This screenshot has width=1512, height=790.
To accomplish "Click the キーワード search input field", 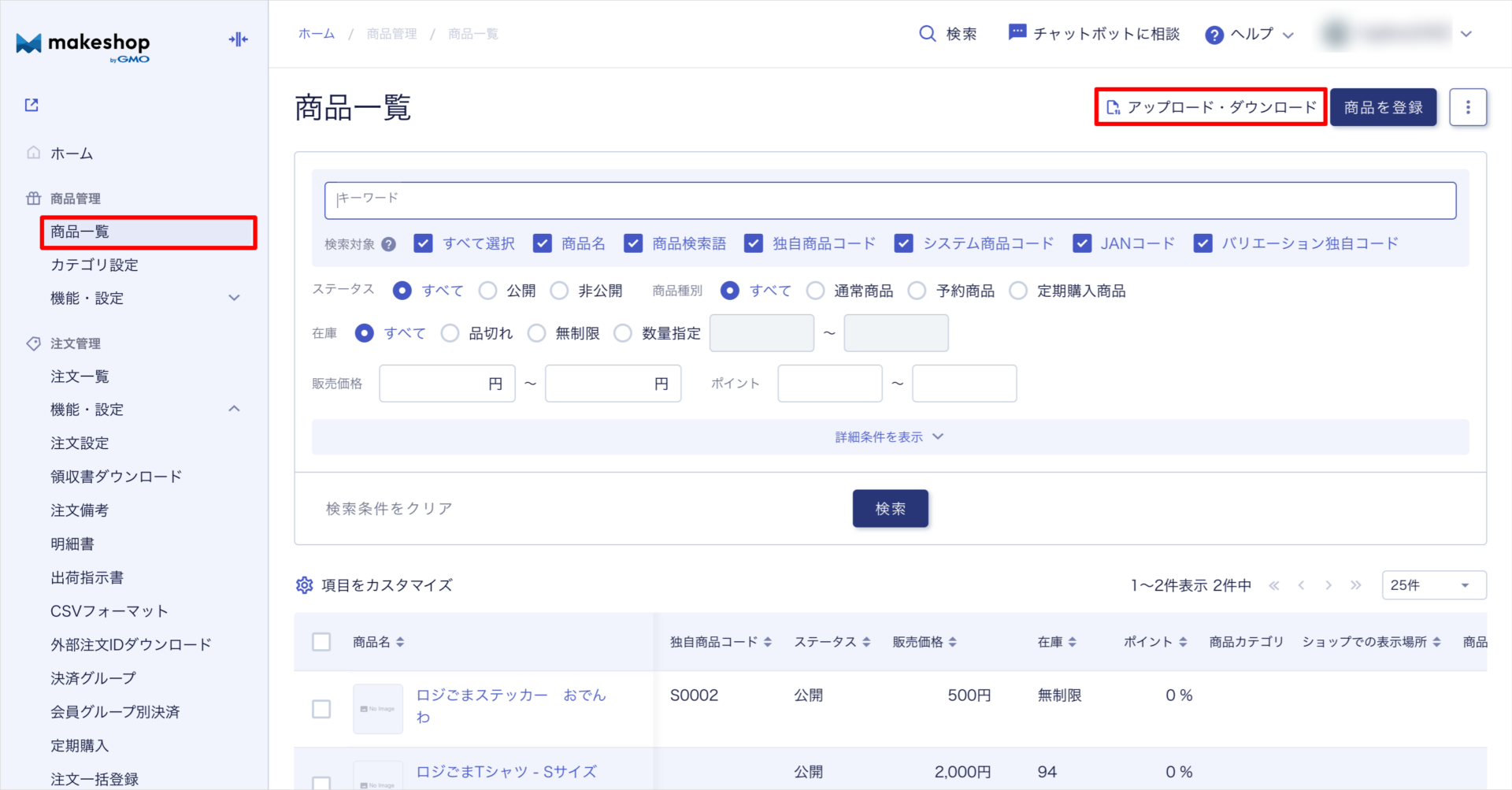I will 890,200.
